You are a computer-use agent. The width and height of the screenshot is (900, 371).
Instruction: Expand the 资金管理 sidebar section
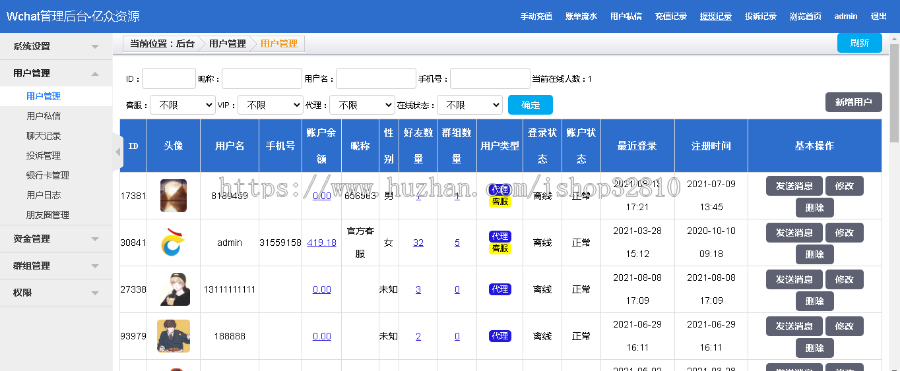click(56, 238)
